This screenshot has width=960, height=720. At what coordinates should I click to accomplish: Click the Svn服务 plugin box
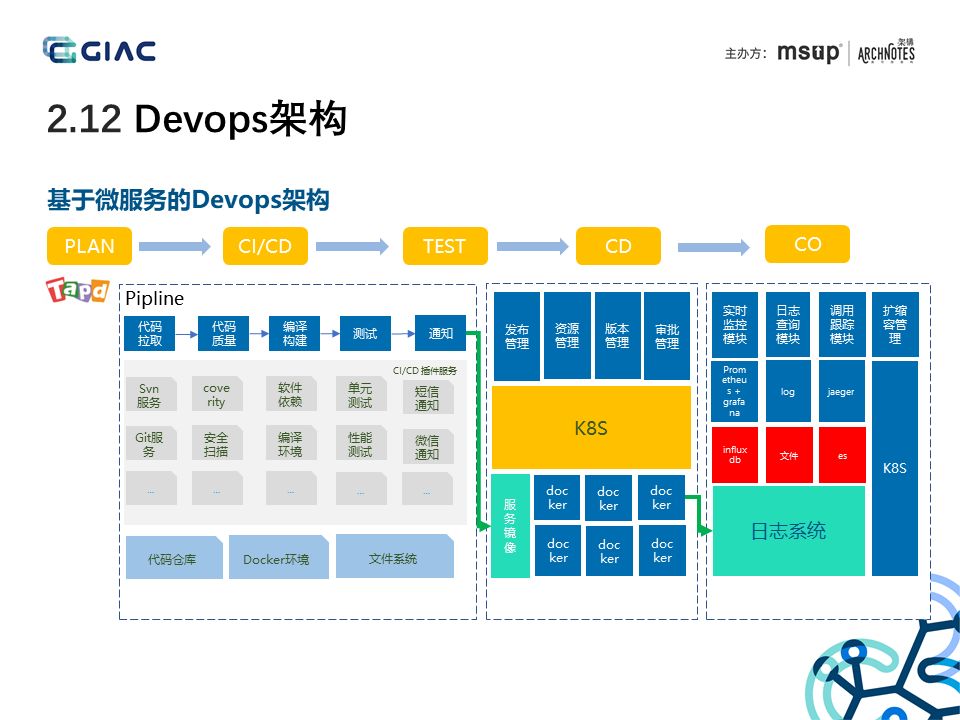click(x=151, y=395)
